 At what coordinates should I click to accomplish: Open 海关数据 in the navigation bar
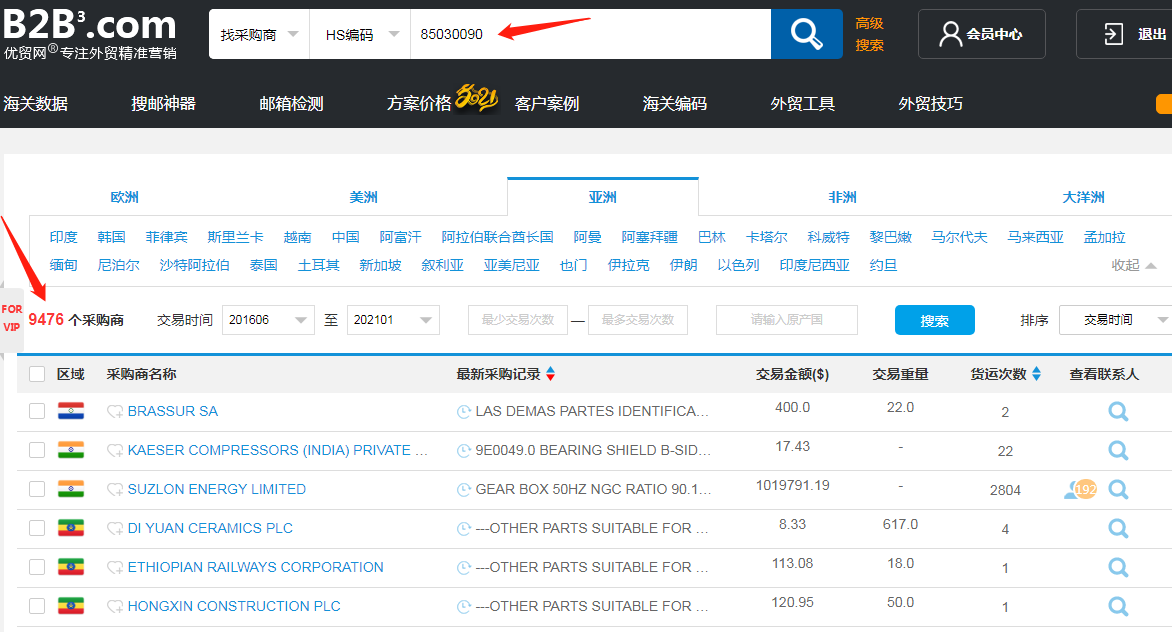(x=35, y=104)
